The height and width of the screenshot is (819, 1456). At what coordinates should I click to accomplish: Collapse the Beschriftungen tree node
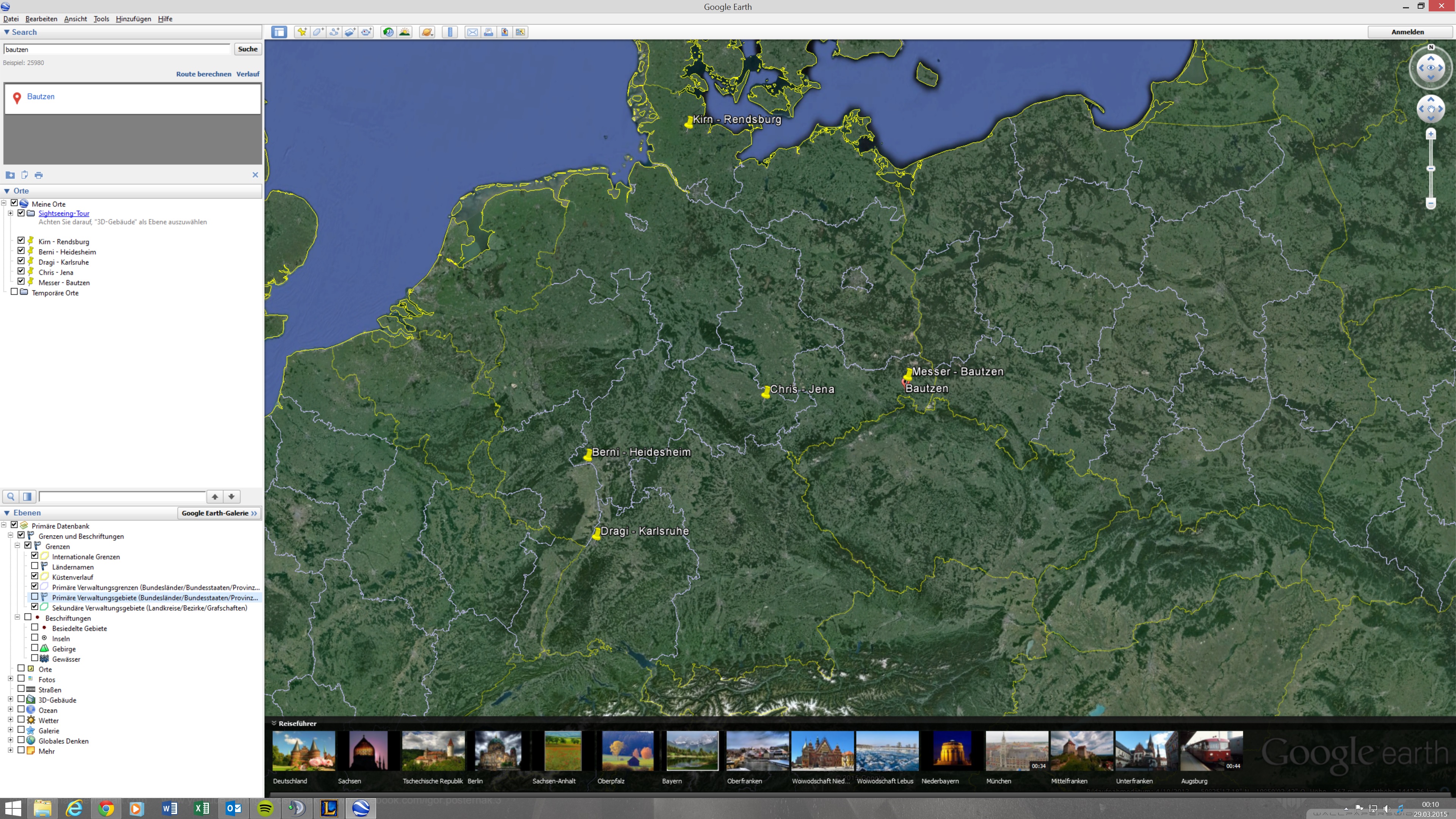pos(17,618)
